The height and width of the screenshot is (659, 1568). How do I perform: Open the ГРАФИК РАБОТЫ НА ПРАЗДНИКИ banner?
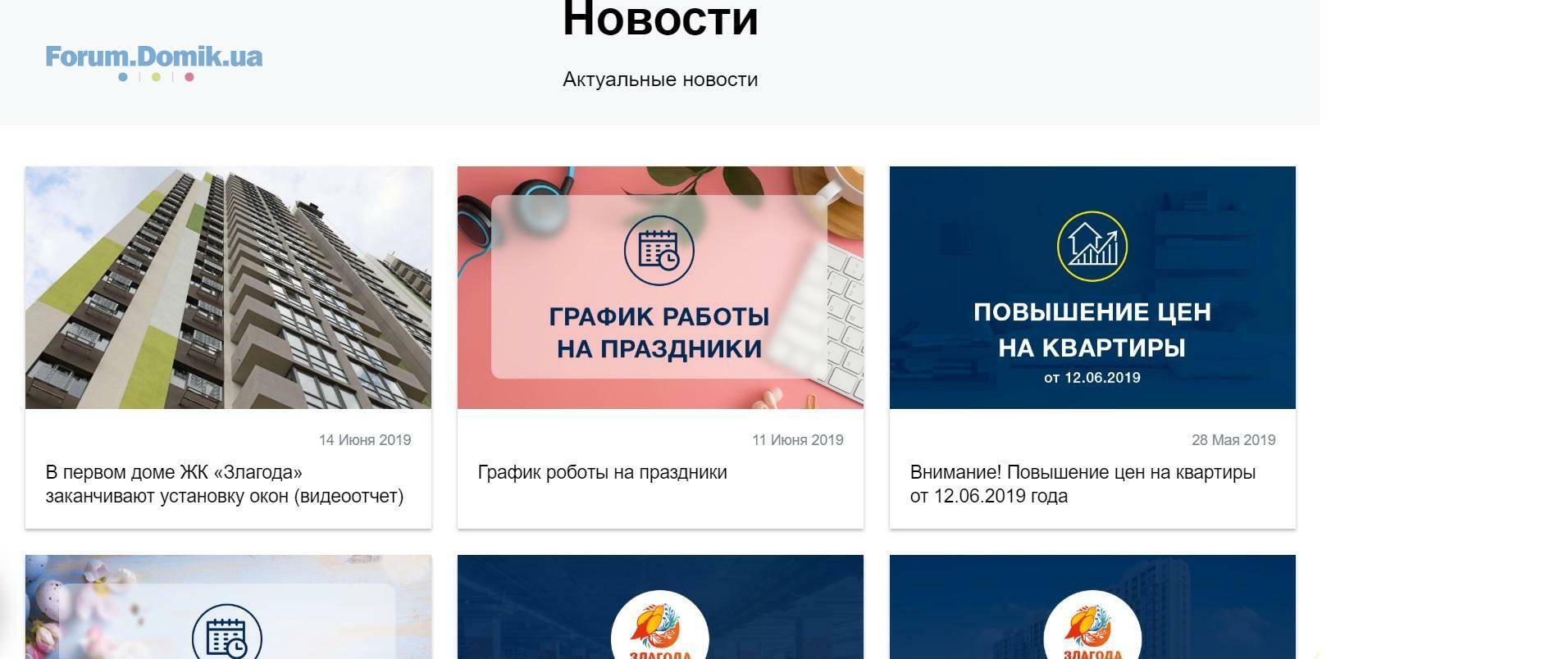660,288
